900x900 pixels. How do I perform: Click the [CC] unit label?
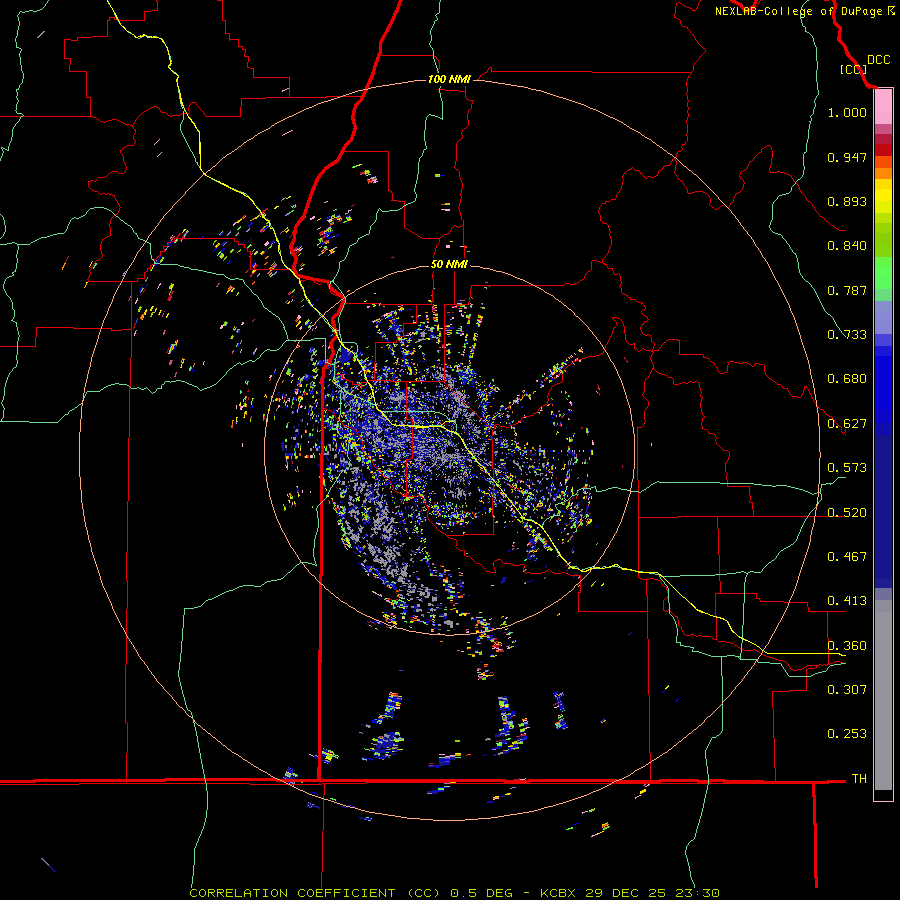(x=853, y=69)
